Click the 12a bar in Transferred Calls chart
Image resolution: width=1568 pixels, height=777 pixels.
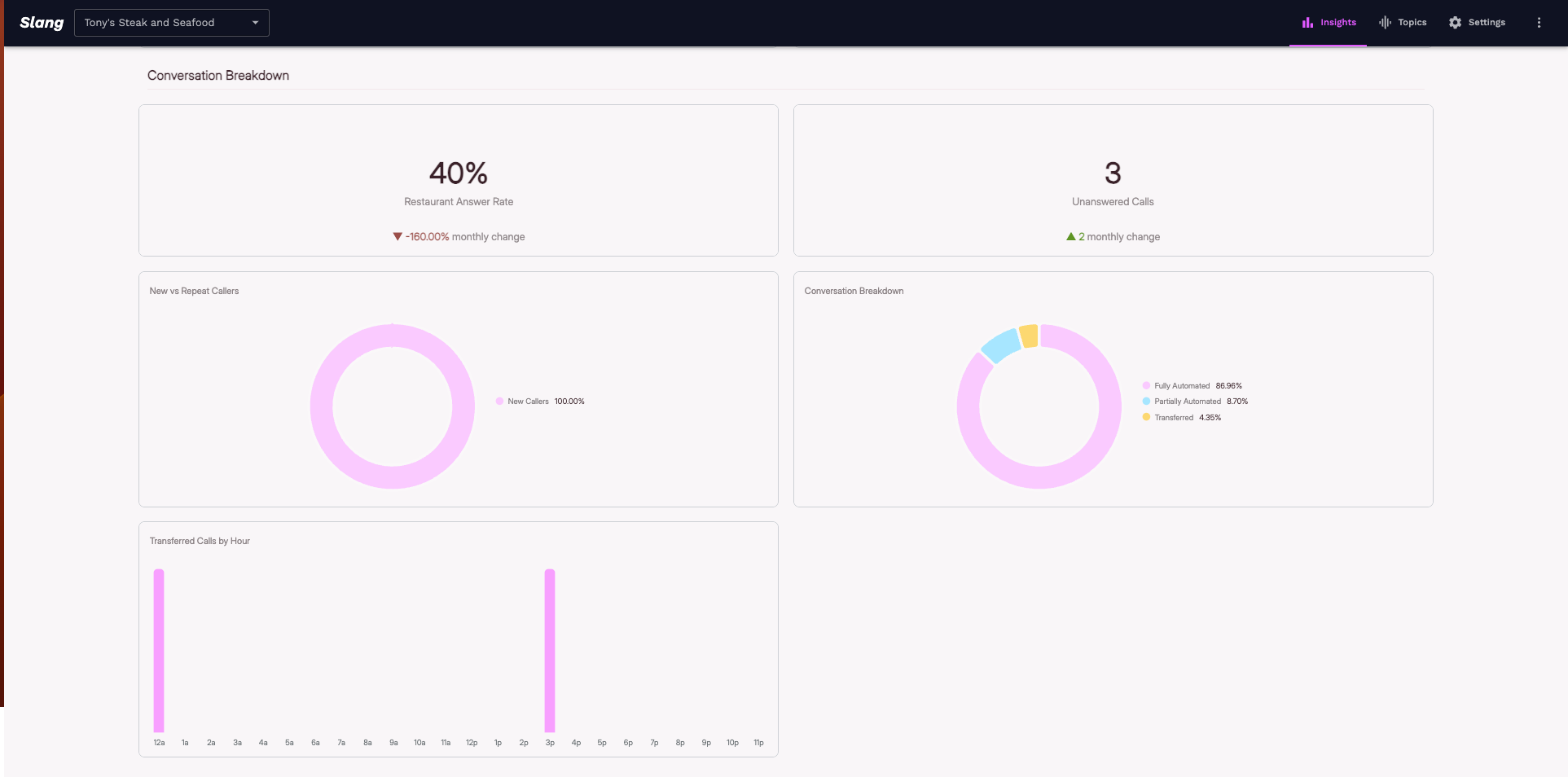click(x=159, y=650)
